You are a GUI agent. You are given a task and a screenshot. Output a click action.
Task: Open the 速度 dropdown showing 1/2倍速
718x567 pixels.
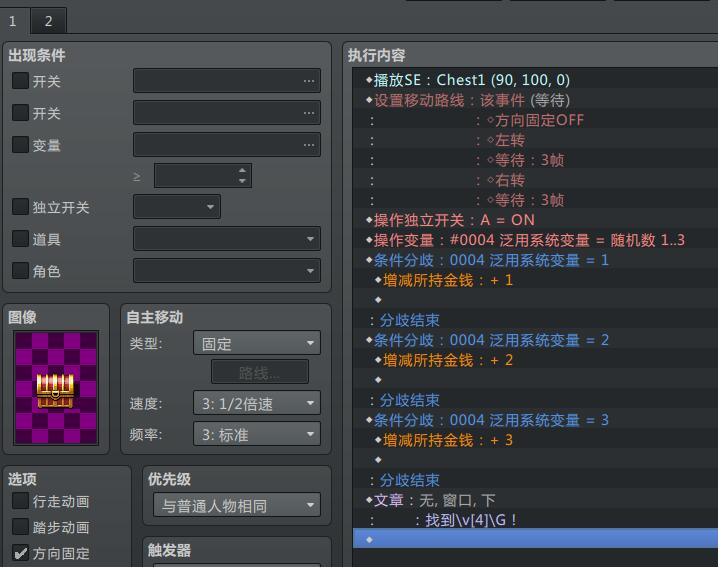(x=257, y=403)
